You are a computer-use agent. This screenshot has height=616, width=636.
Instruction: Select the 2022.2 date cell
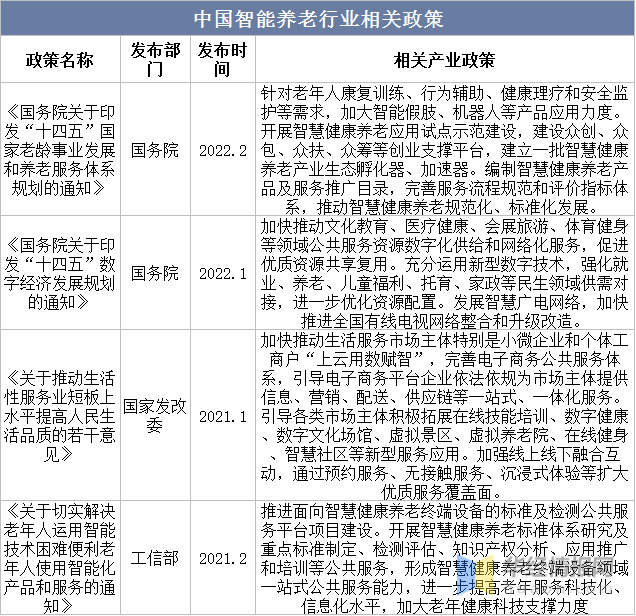pyautogui.click(x=220, y=150)
